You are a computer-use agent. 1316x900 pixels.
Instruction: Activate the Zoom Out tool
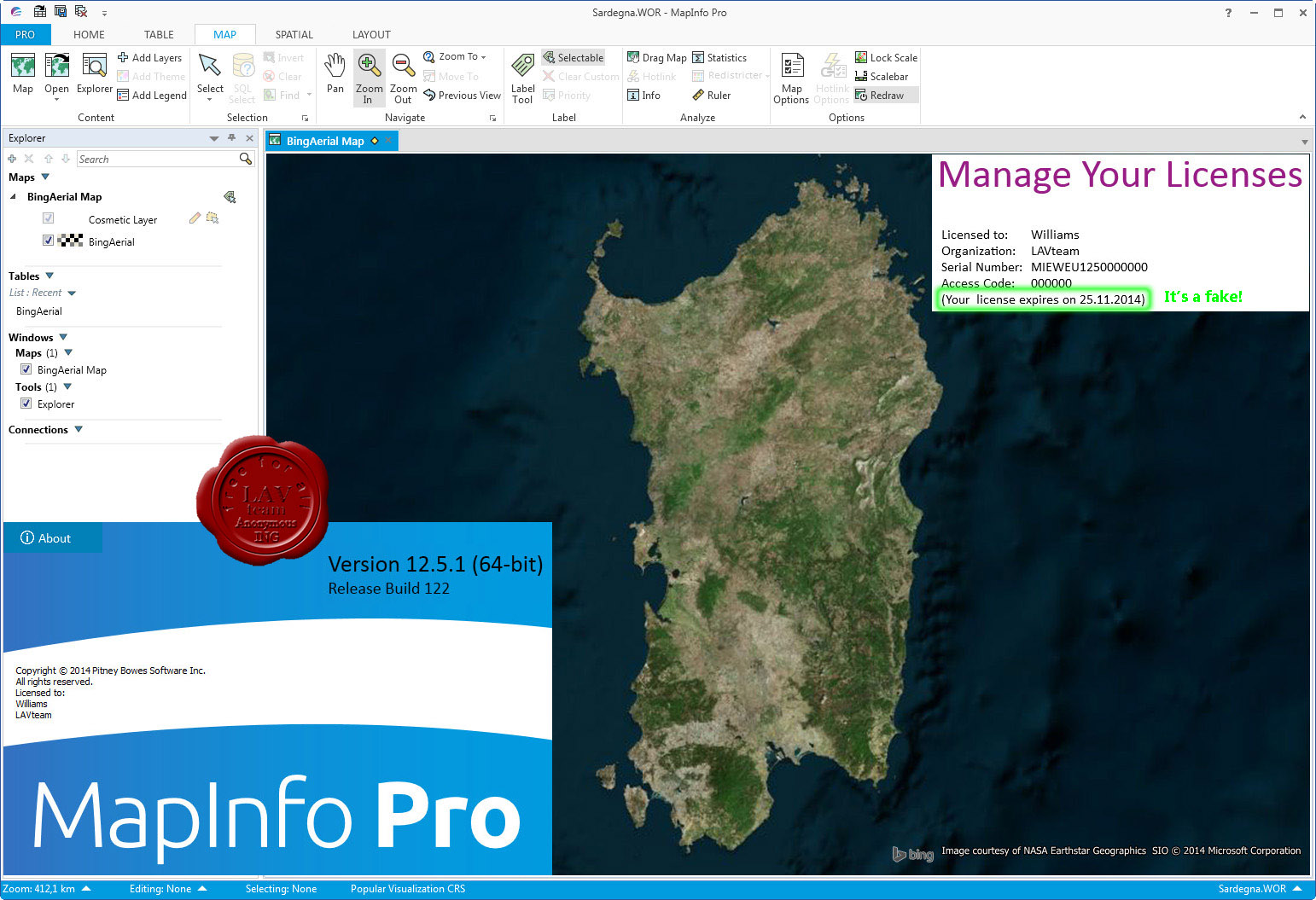coord(403,78)
